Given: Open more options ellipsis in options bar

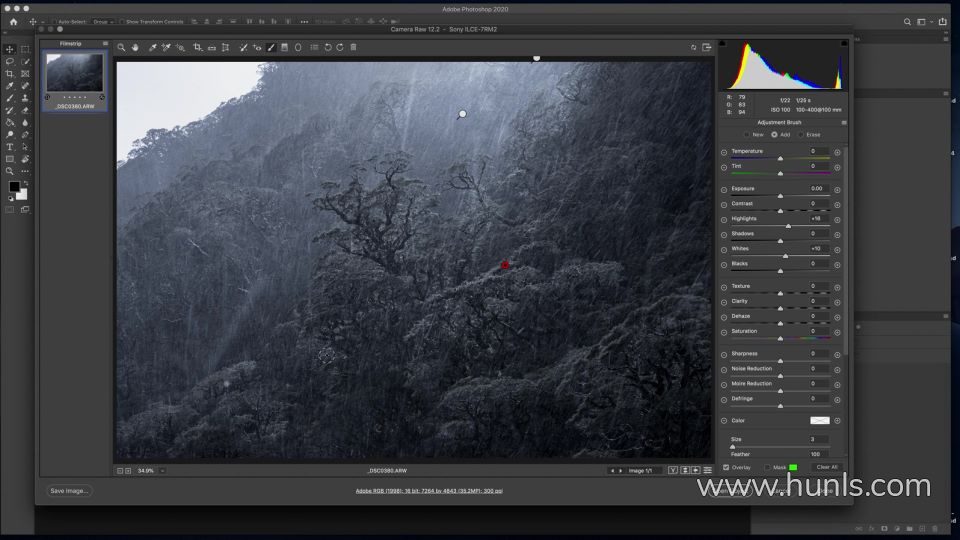Looking at the screenshot, I should [x=304, y=21].
